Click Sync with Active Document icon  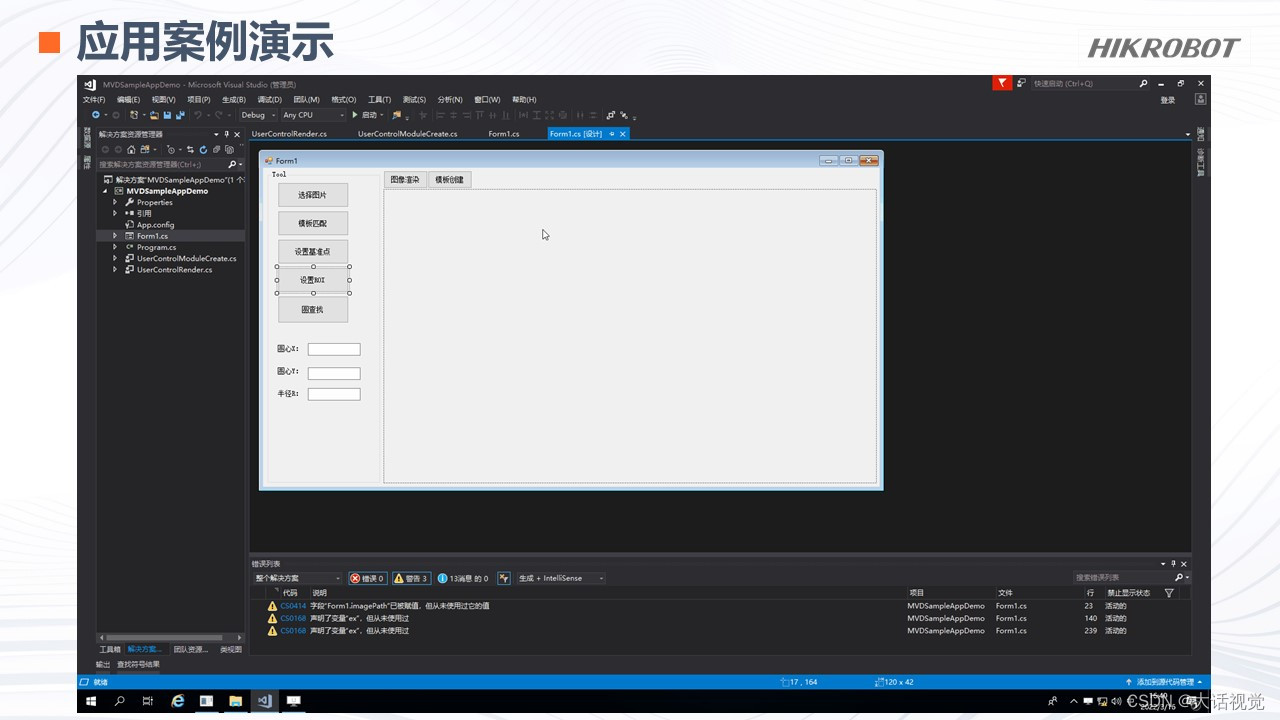190,150
